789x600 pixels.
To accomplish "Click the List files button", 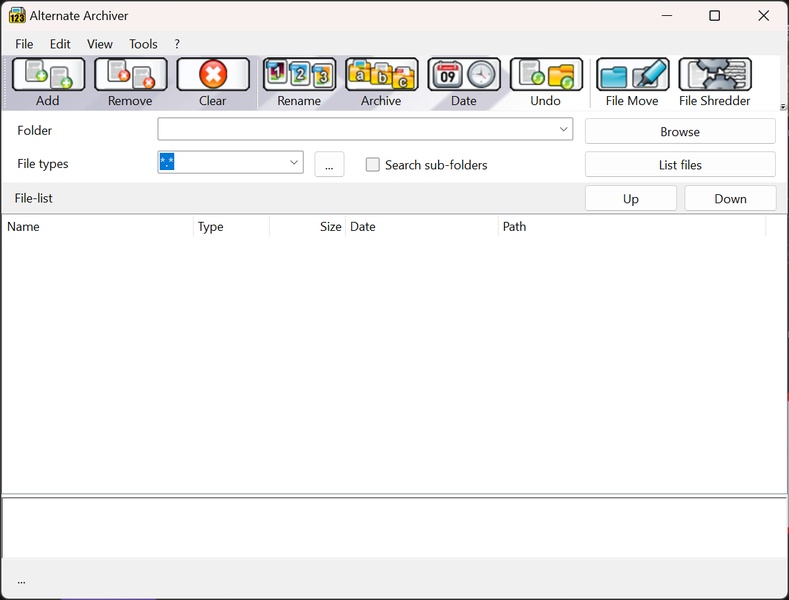I will (x=680, y=165).
